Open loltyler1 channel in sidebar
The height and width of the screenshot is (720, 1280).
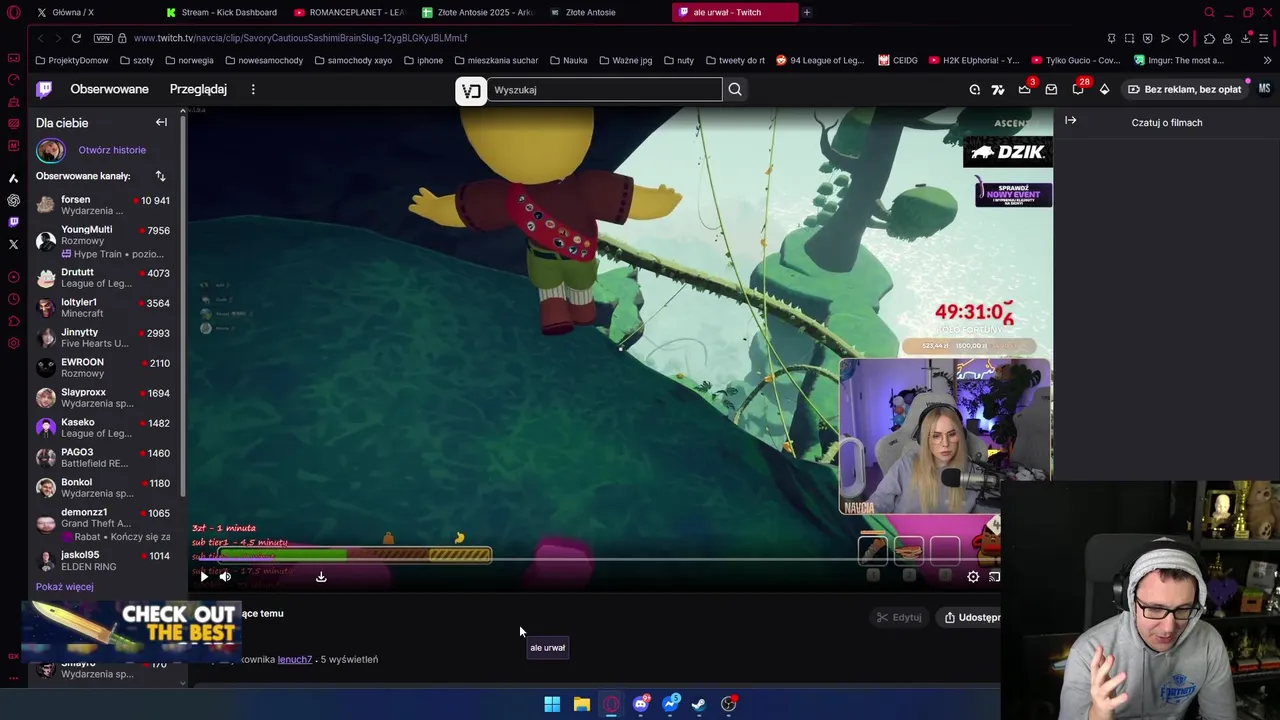click(x=104, y=307)
